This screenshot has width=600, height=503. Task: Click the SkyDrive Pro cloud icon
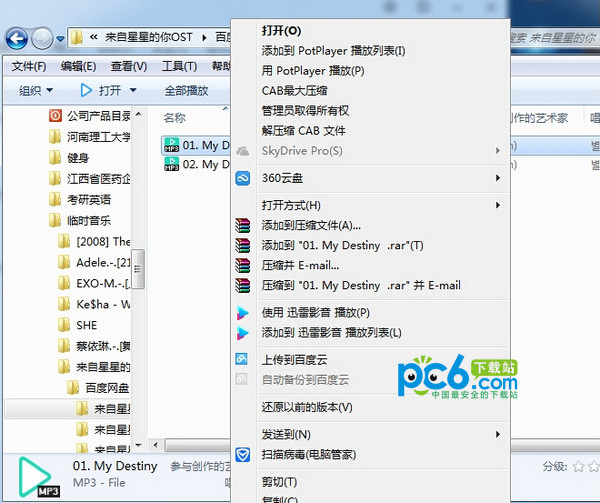point(243,151)
